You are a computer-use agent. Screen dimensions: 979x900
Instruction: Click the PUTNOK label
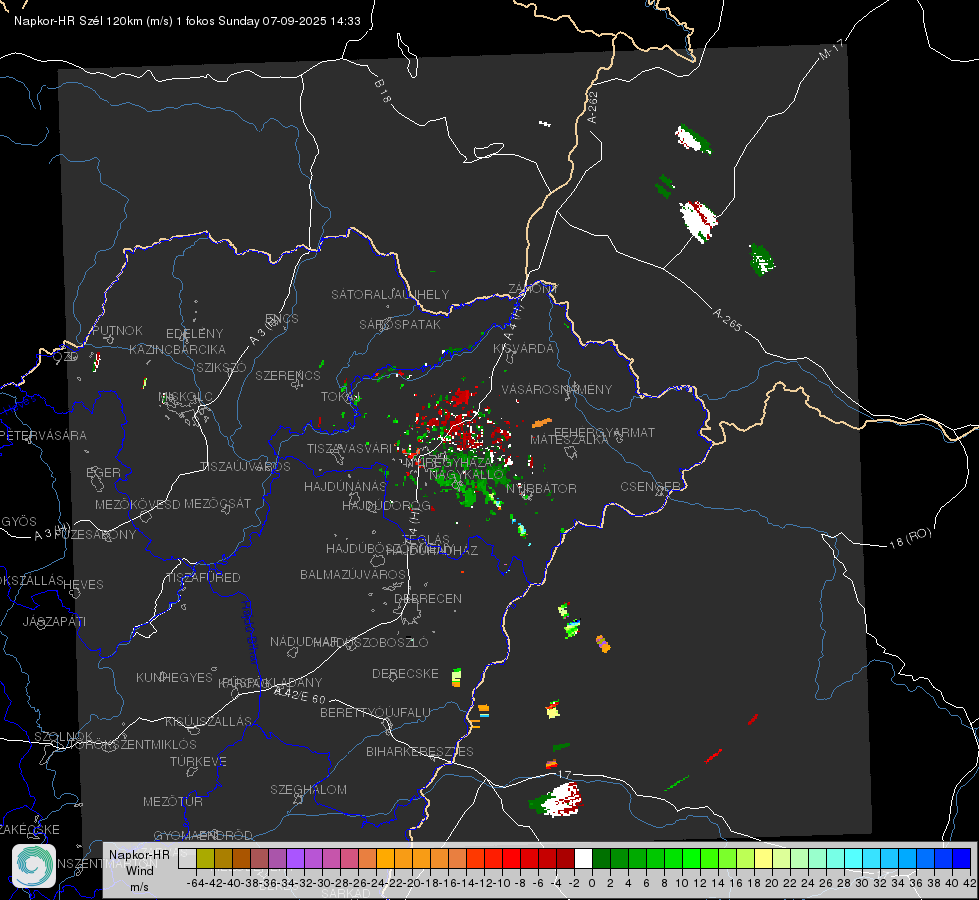tap(117, 330)
